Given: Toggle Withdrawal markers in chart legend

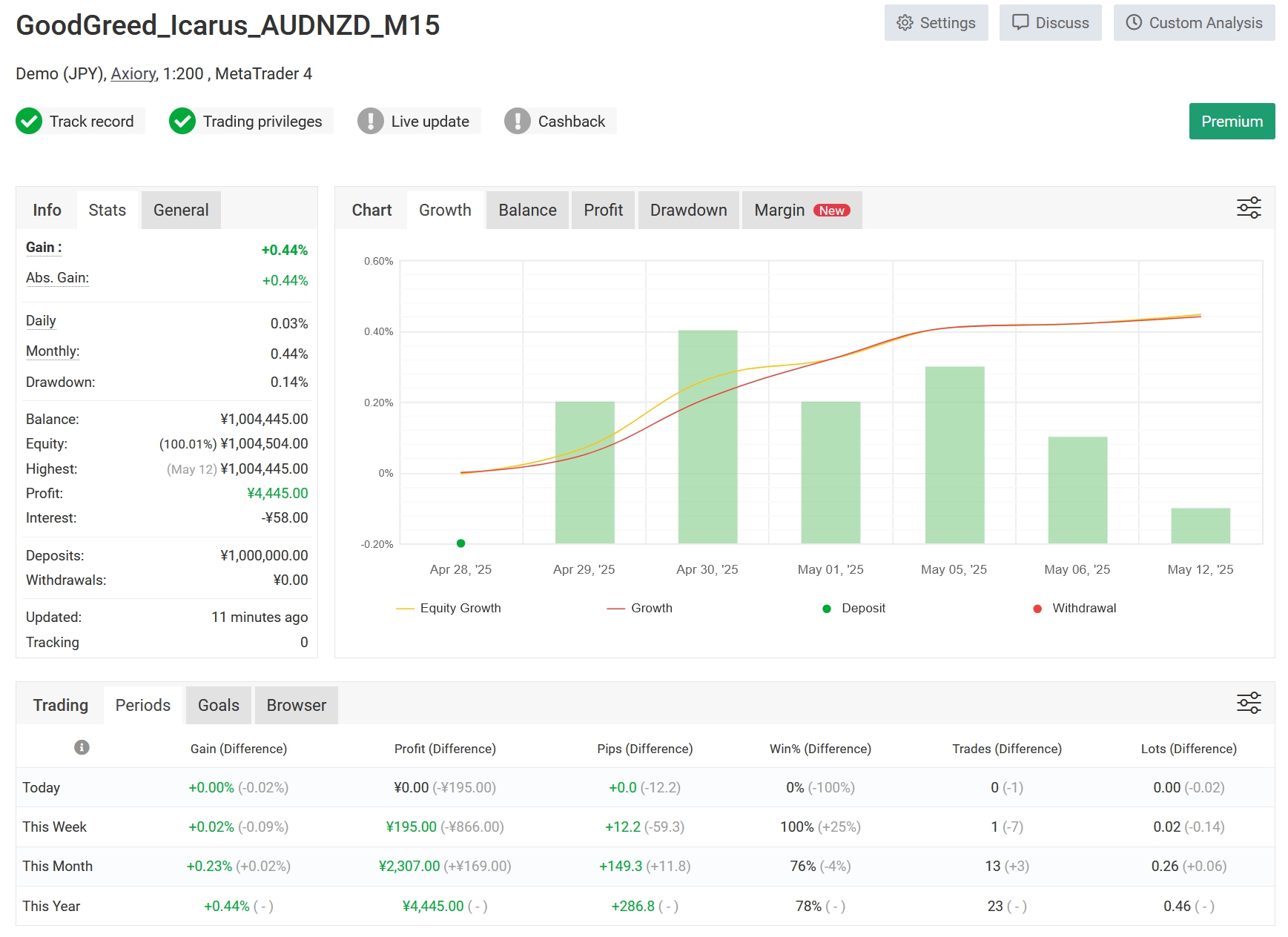Looking at the screenshot, I should (1074, 609).
